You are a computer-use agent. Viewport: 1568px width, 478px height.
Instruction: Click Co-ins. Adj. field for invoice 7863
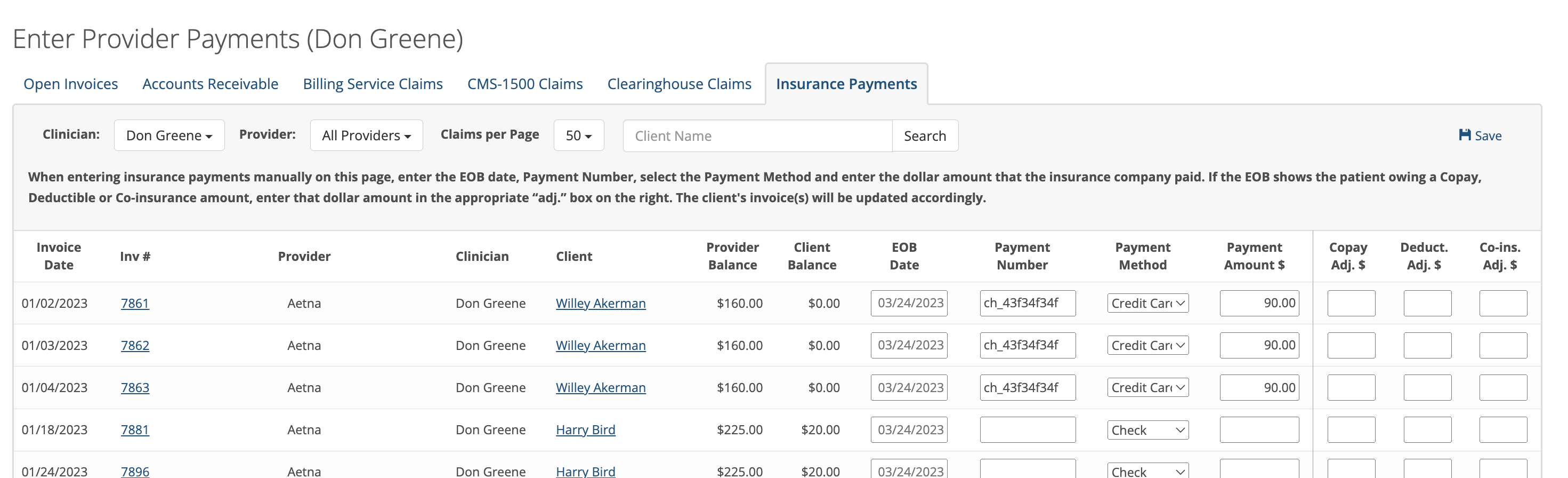tap(1504, 387)
